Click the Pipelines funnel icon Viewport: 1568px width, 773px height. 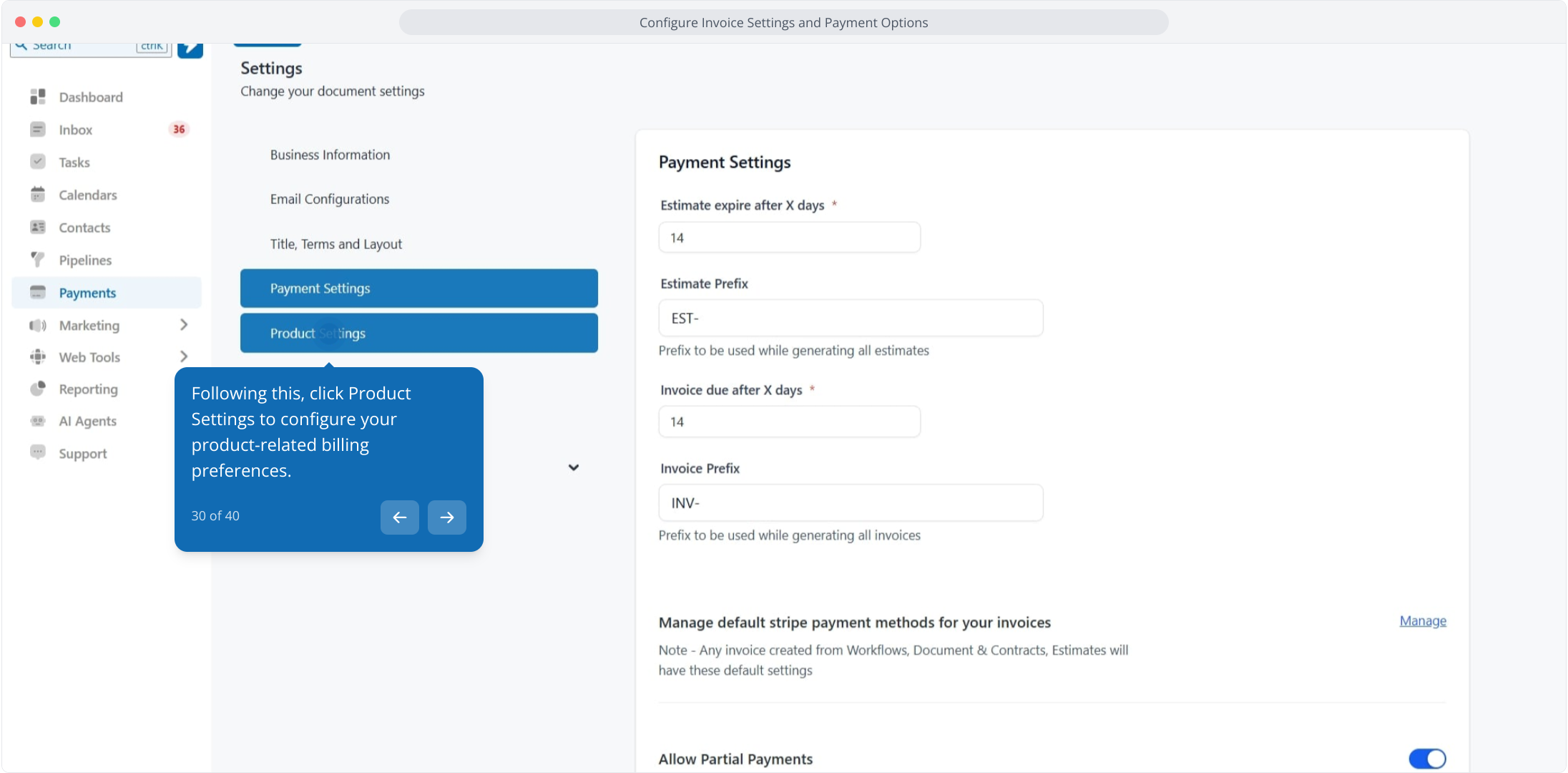click(38, 260)
